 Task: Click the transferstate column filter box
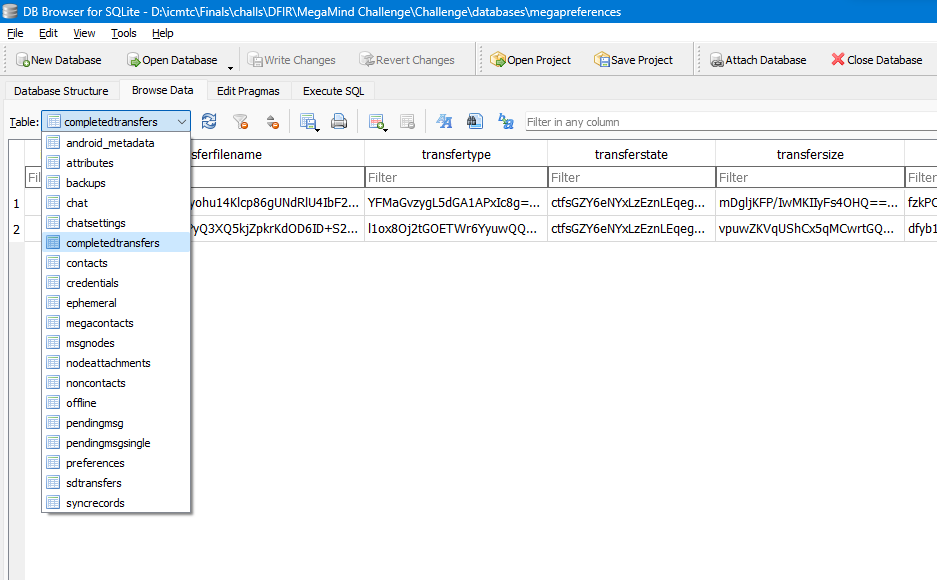tap(631, 177)
